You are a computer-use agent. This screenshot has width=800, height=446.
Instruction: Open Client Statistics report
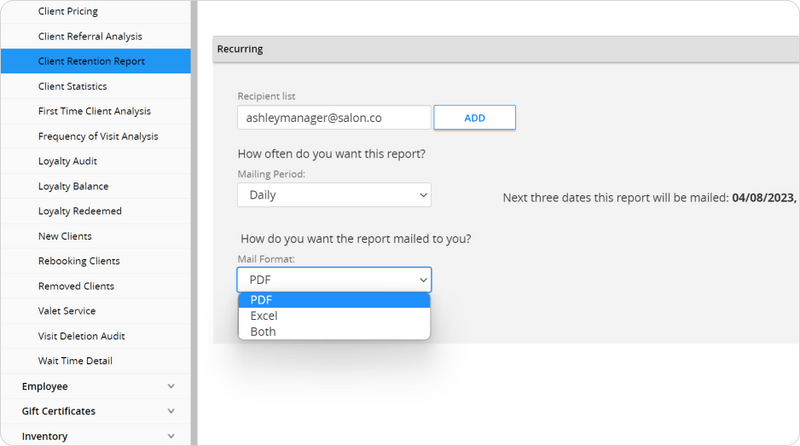click(72, 86)
